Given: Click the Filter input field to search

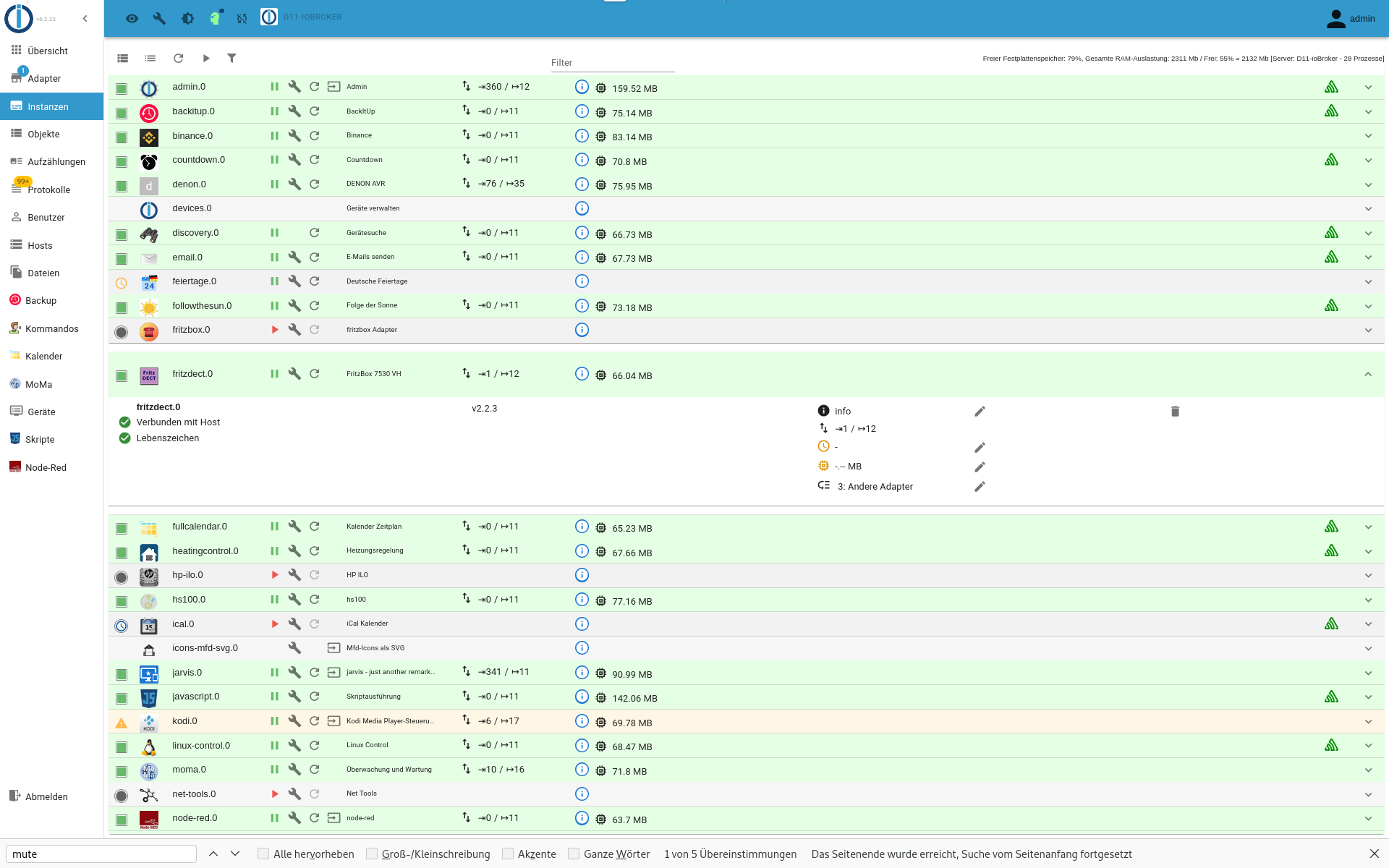Looking at the screenshot, I should pyautogui.click(x=611, y=62).
